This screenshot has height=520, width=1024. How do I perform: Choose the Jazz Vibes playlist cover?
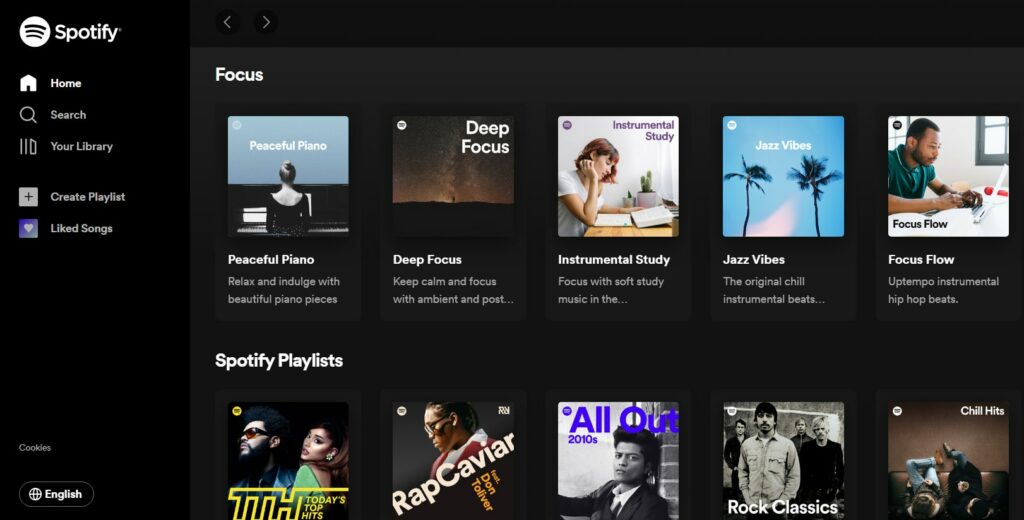click(x=783, y=176)
